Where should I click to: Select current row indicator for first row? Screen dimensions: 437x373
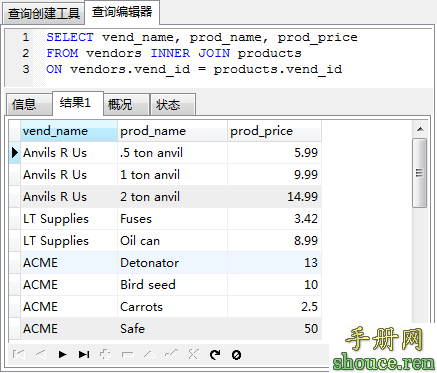(15, 153)
